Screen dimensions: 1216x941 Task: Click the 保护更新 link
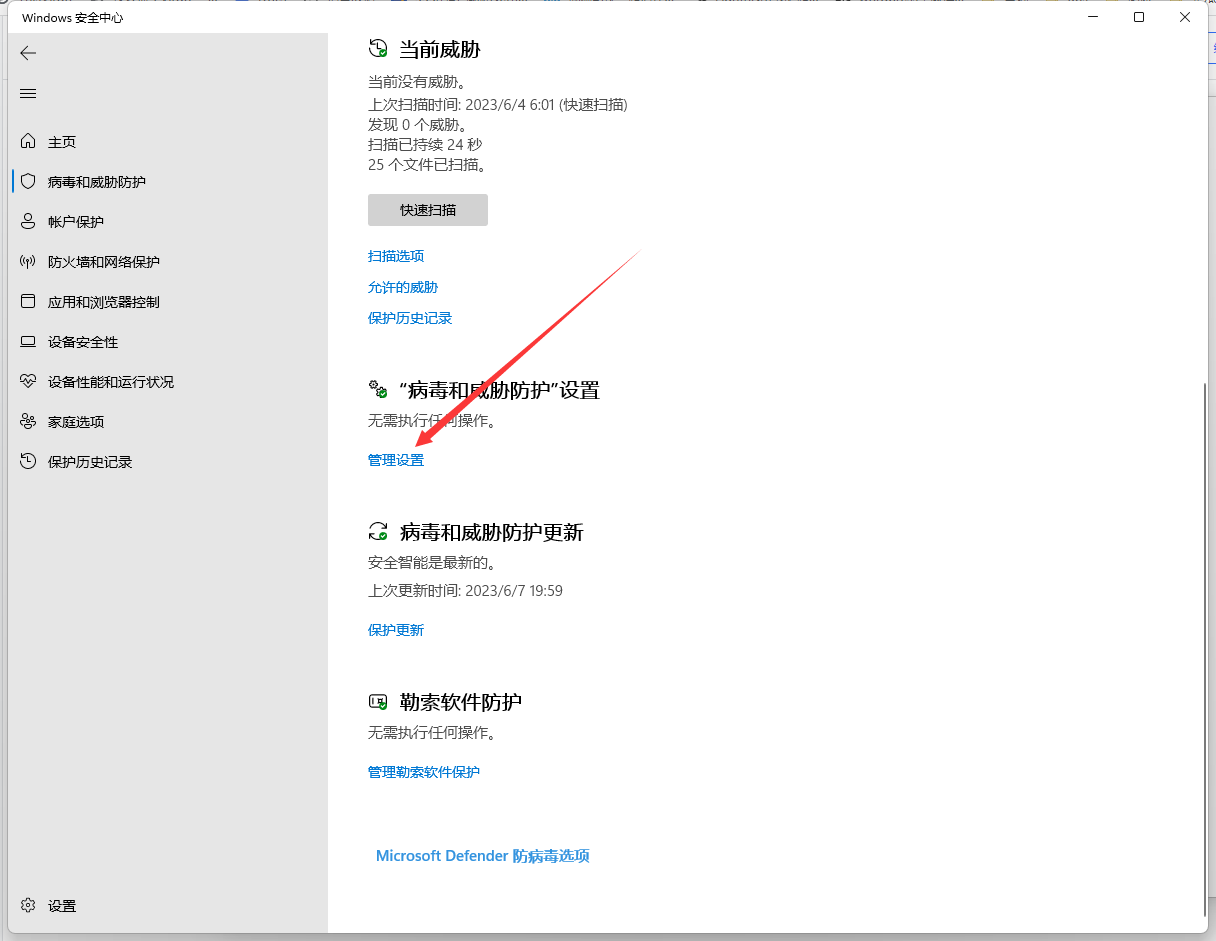(x=396, y=630)
